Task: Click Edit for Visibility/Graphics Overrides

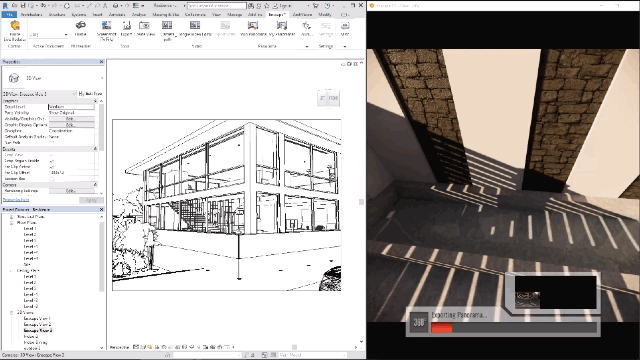Action: coord(71,119)
